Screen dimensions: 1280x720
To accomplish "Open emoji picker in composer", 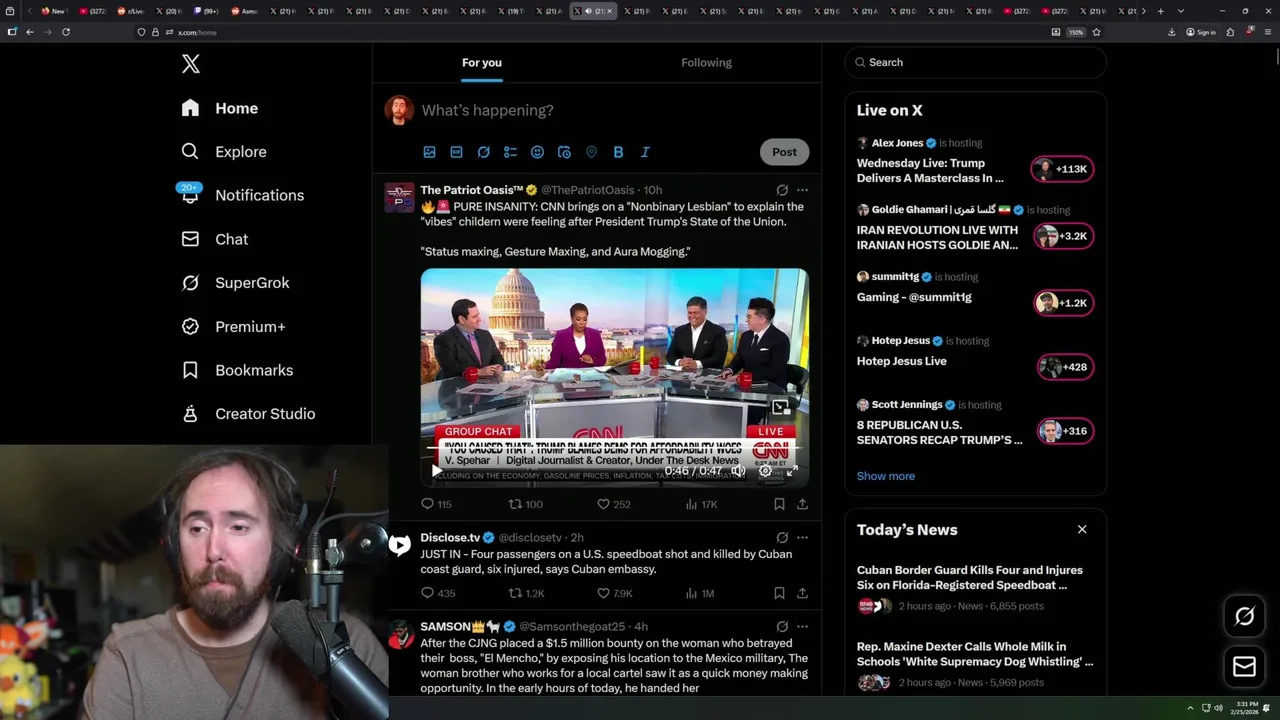I will (537, 152).
